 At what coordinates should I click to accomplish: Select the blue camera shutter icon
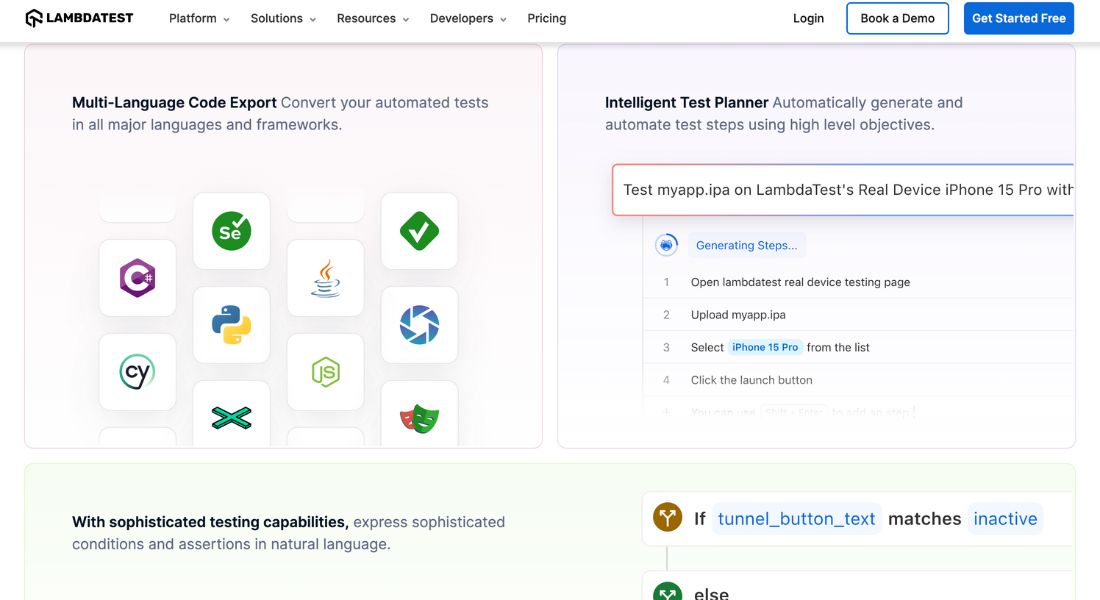tap(420, 325)
